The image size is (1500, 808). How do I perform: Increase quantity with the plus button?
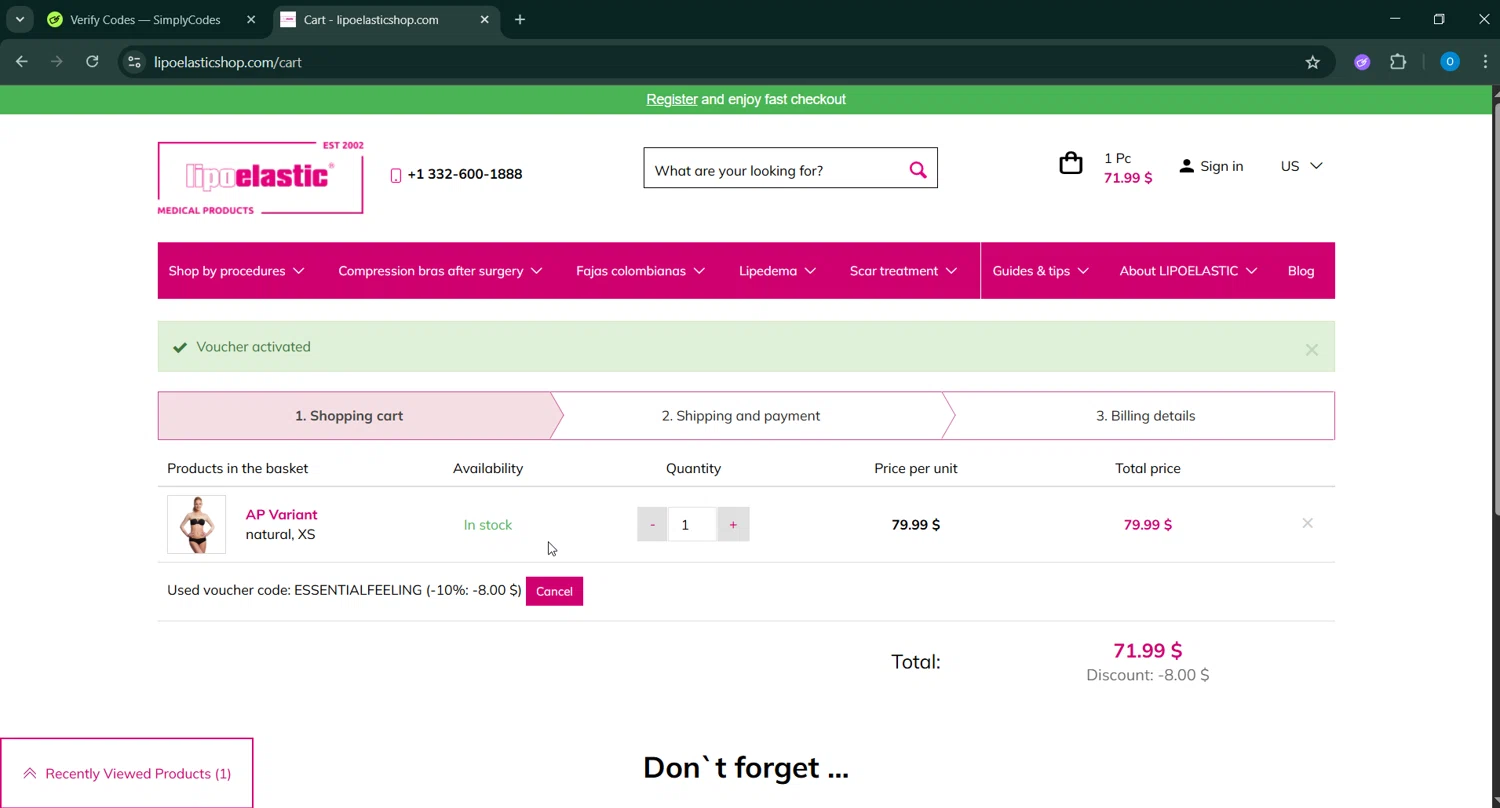click(733, 524)
